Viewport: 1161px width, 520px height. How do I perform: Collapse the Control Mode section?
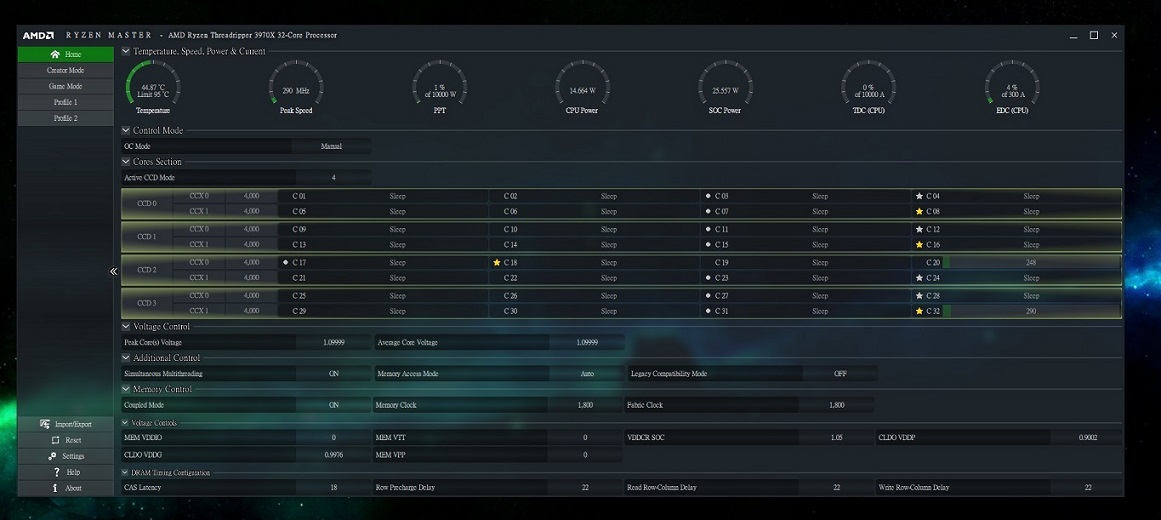pos(126,130)
